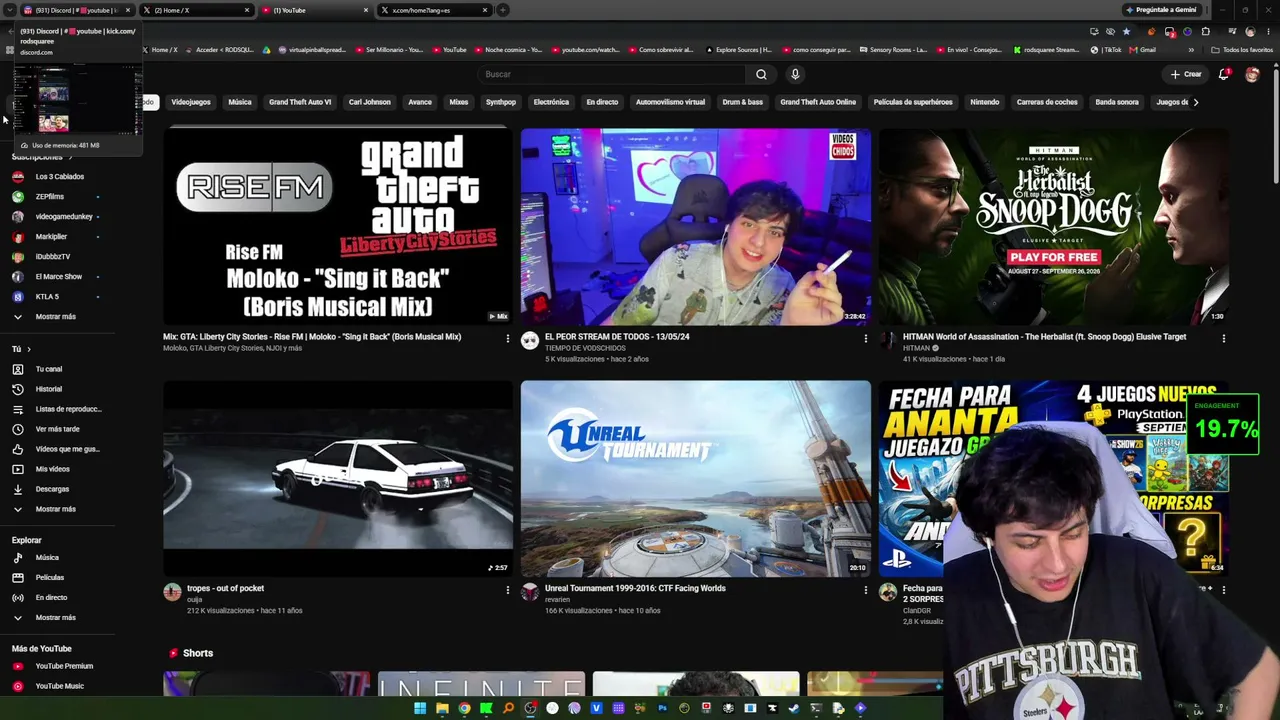Play HITMAN Herbalist Snoop Dogg thumbnail
Image resolution: width=1280 pixels, height=720 pixels.
point(1053,227)
